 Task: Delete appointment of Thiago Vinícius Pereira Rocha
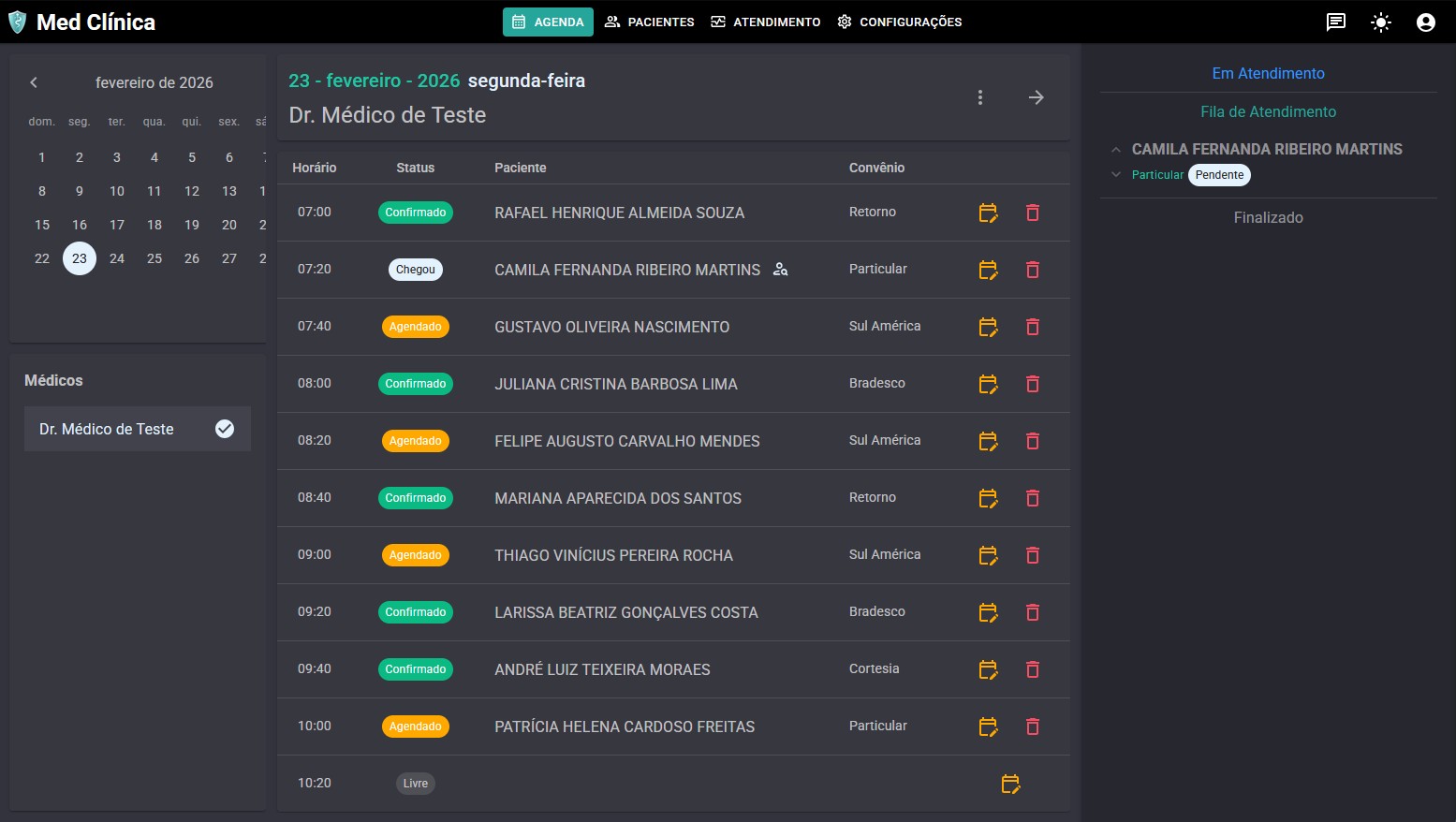(x=1033, y=555)
